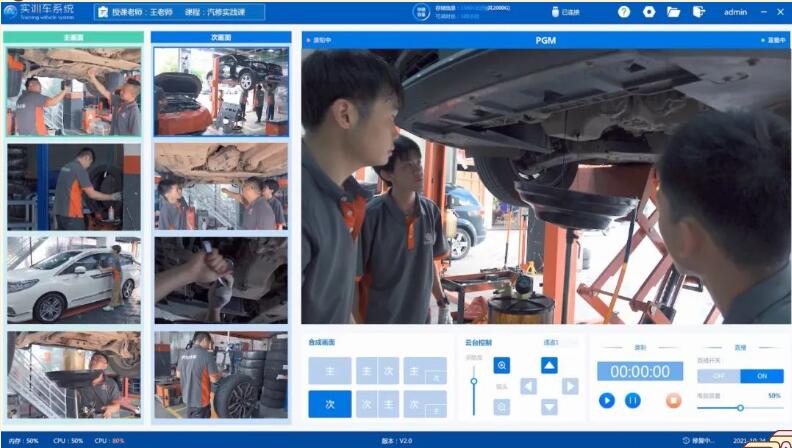Click the PTZ zoom-in magnifier icon
This screenshot has height=448, width=792.
[502, 366]
